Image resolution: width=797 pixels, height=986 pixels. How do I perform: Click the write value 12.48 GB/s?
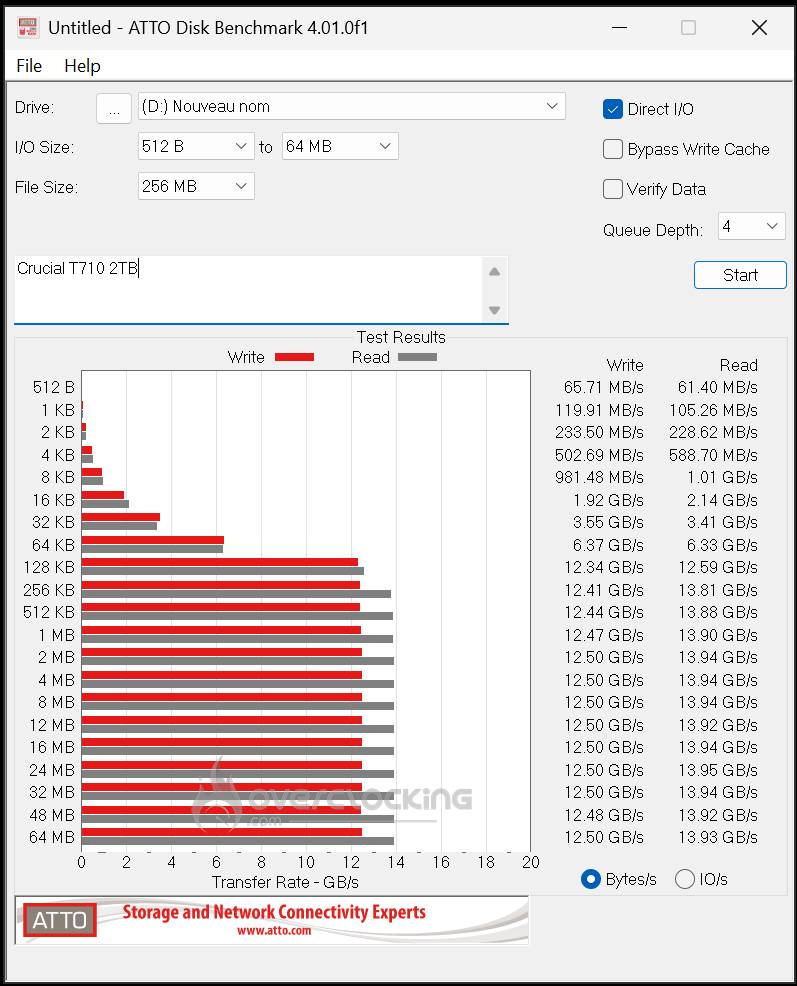604,815
